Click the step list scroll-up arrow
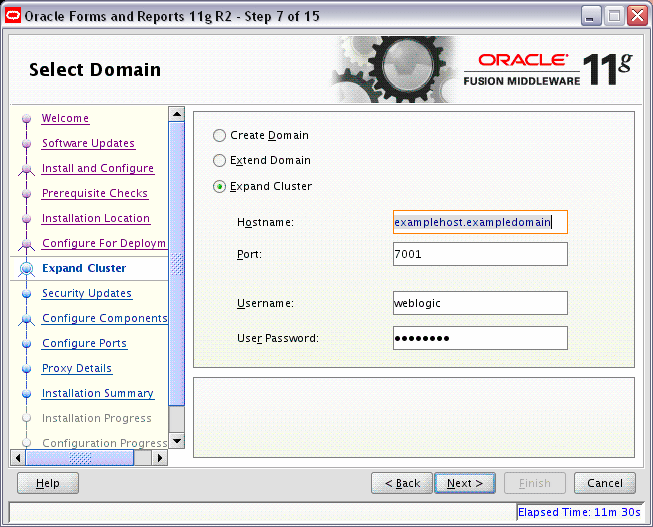 pyautogui.click(x=177, y=114)
